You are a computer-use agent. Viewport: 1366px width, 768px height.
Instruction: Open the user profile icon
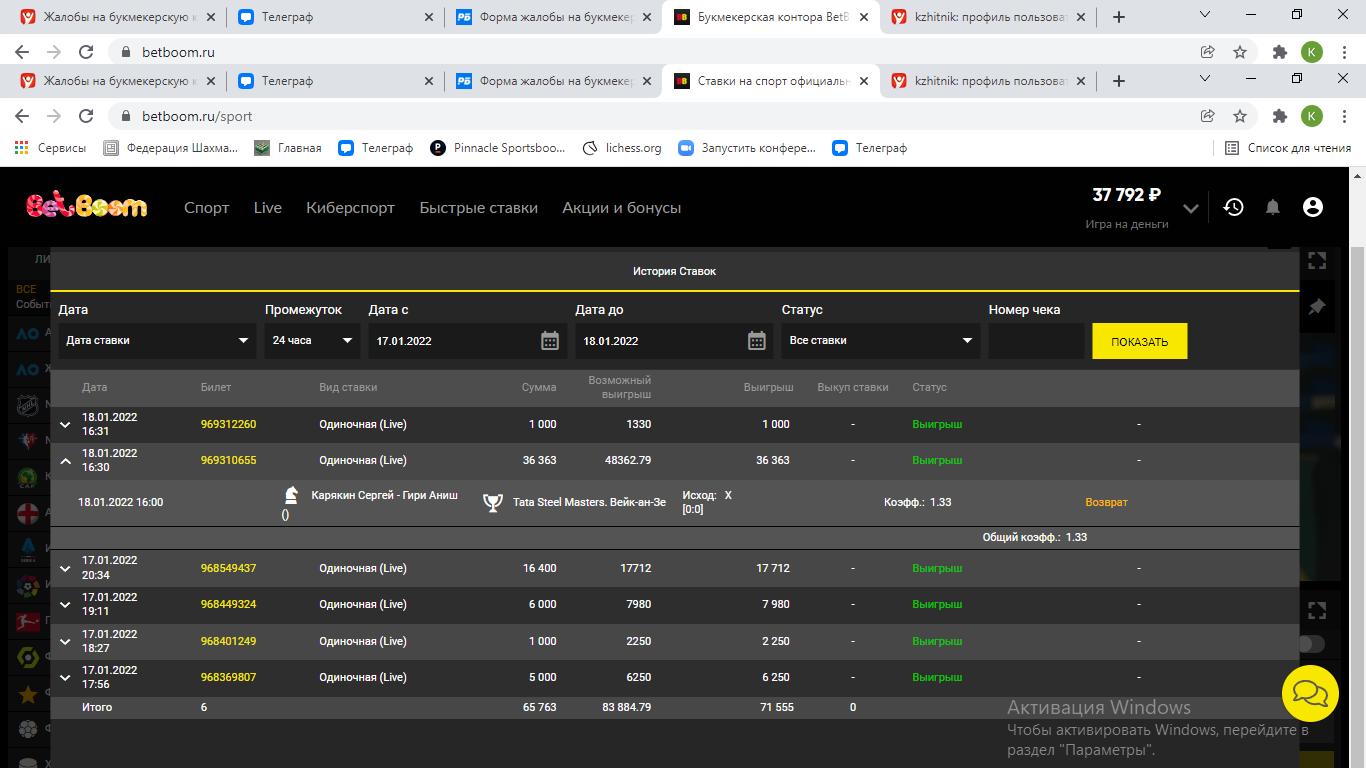(x=1313, y=207)
